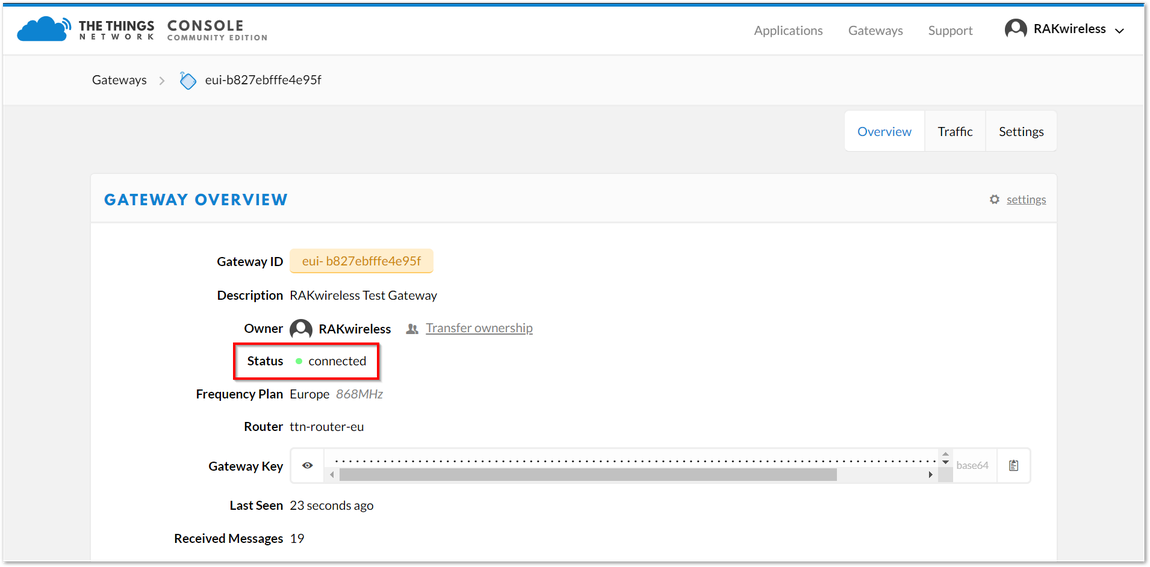Click the 'GATEWAY OVERVIEW' heading
The height and width of the screenshot is (567, 1150).
click(x=196, y=200)
